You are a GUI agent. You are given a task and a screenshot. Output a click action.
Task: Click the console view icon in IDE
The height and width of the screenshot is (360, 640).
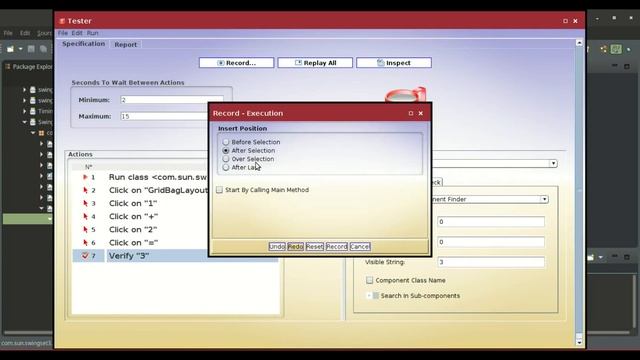pos(591,258)
